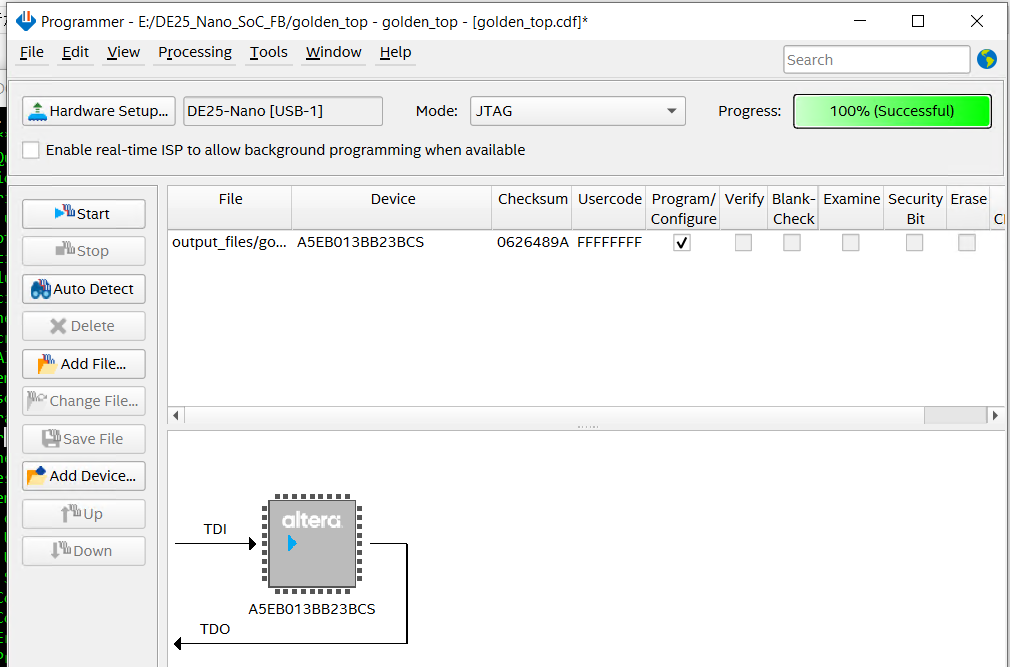Open the Help menu
The width and height of the screenshot is (1010, 667).
(395, 52)
